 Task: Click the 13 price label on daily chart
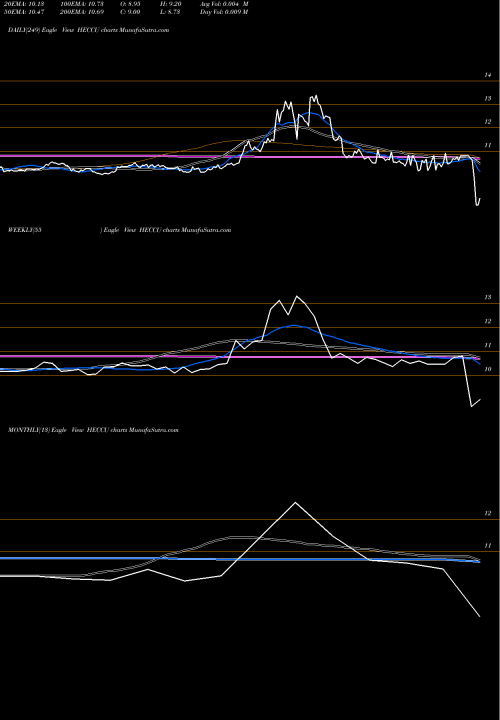pyautogui.click(x=488, y=98)
